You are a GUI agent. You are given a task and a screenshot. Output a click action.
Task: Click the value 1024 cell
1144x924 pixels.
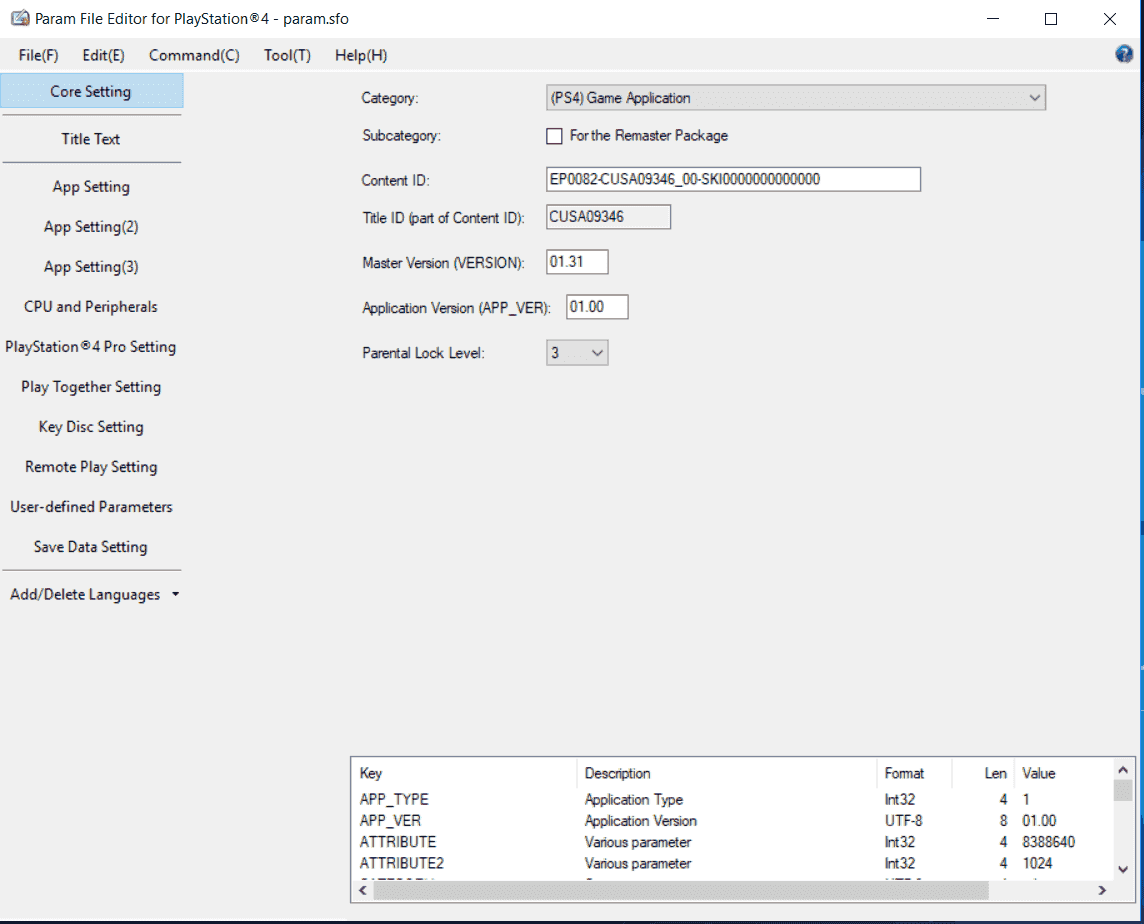[1037, 863]
